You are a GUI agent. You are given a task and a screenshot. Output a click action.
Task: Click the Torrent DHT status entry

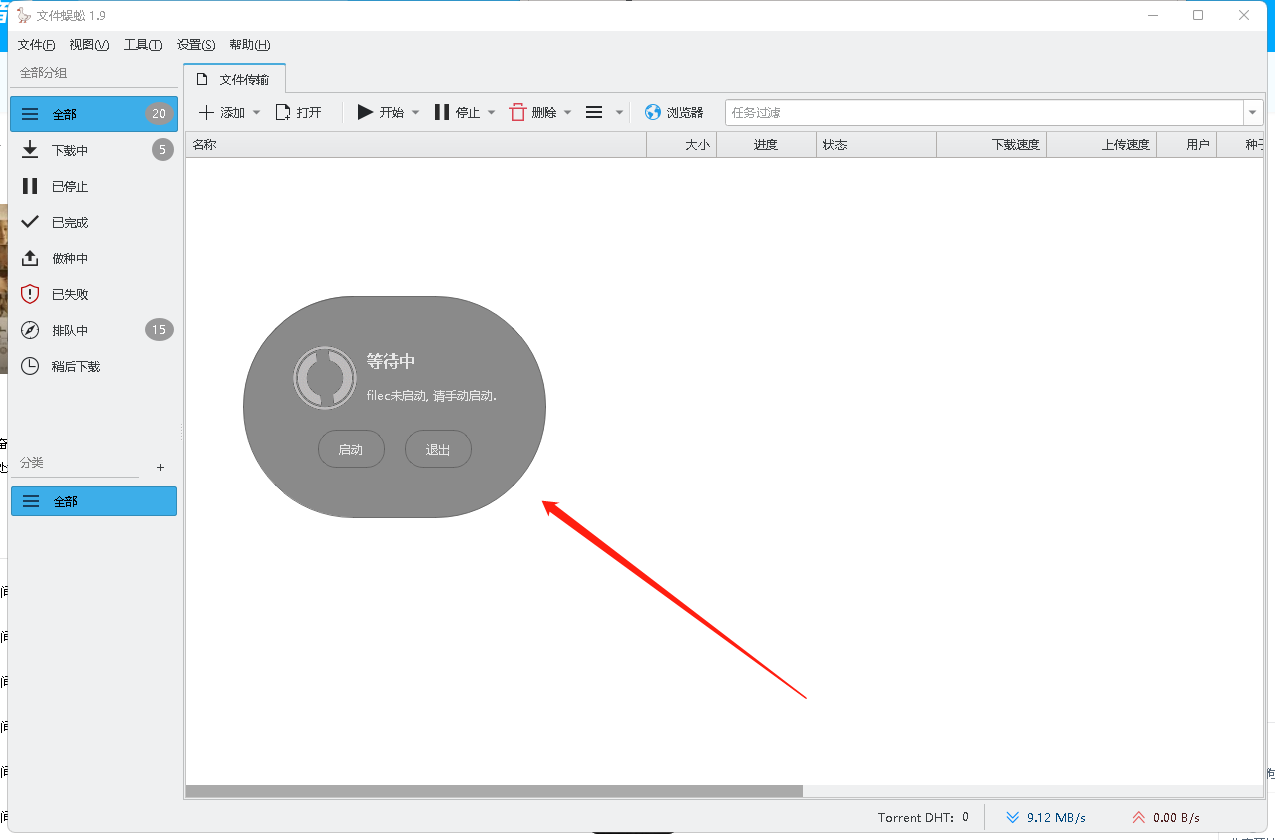(x=923, y=817)
